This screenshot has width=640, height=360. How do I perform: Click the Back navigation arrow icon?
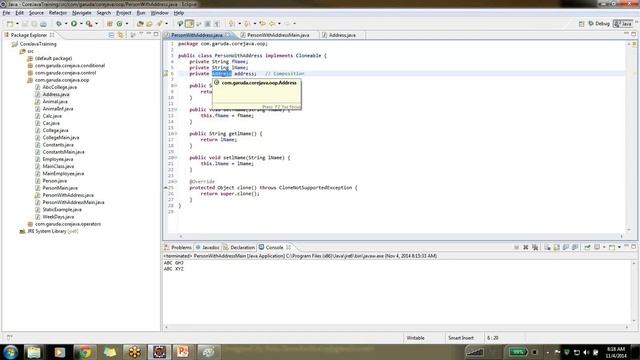[x=272, y=24]
